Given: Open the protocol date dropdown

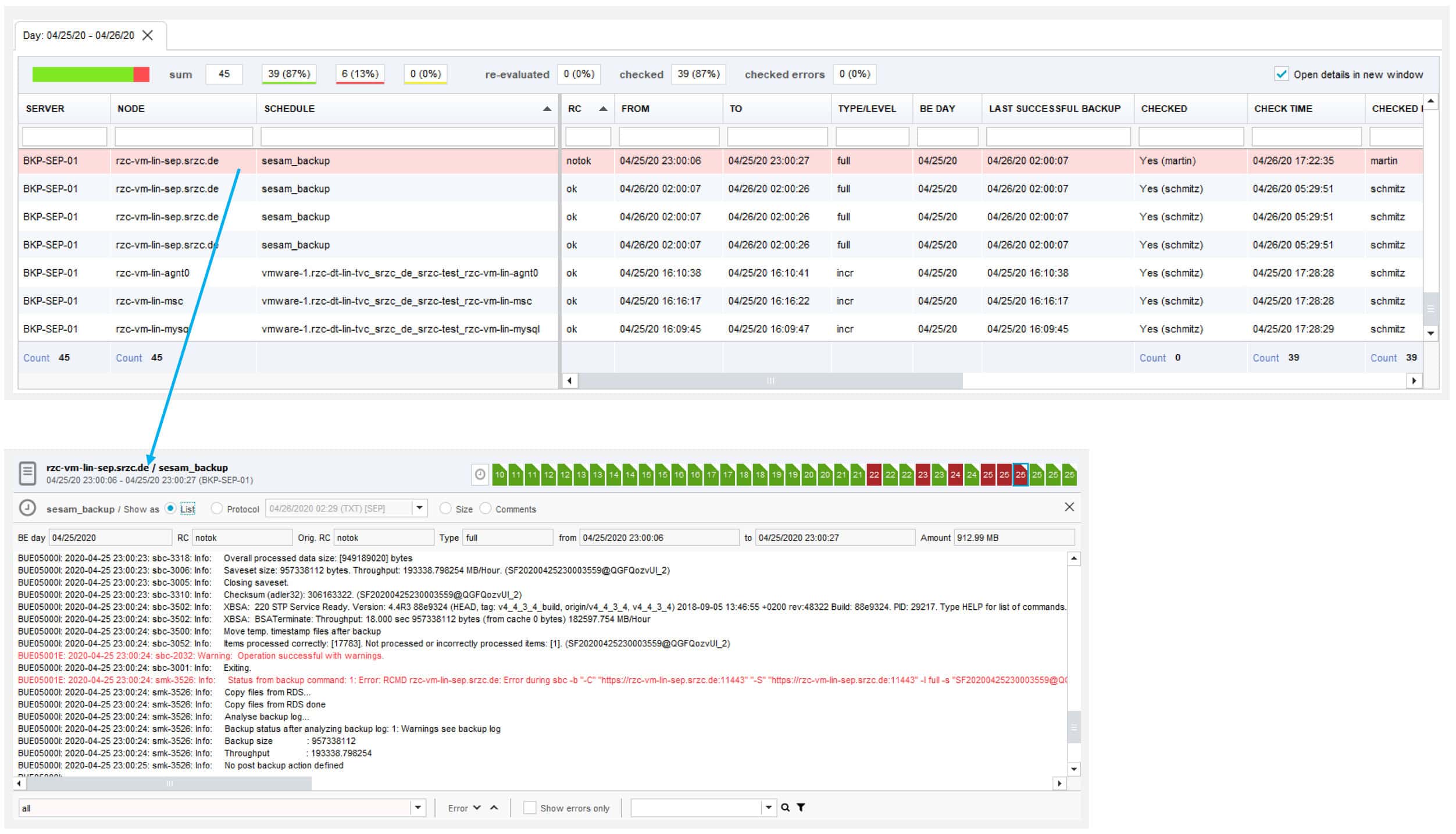Looking at the screenshot, I should click(x=420, y=508).
